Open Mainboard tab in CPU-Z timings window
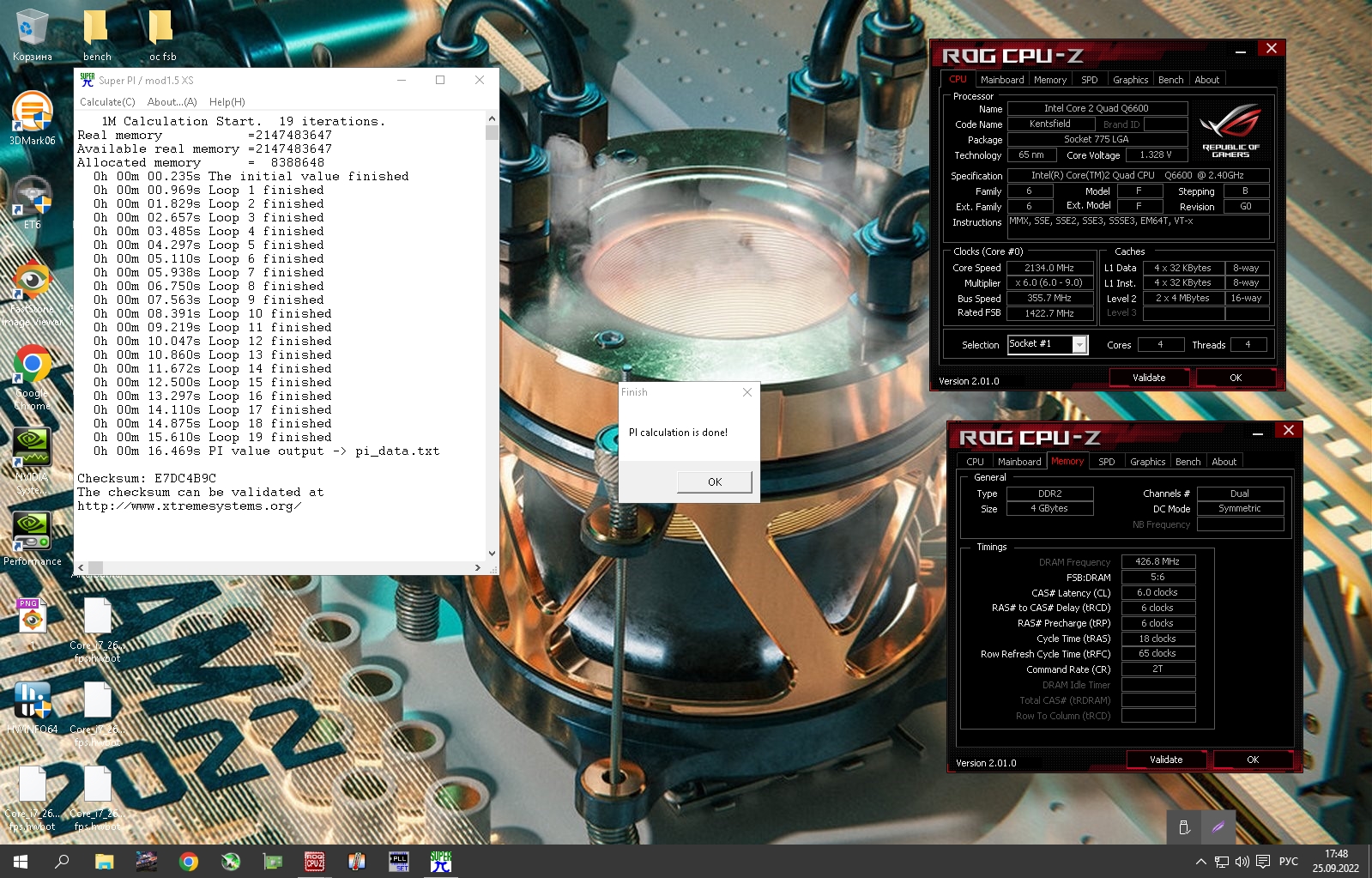This screenshot has width=1372, height=878. pos(1019,462)
